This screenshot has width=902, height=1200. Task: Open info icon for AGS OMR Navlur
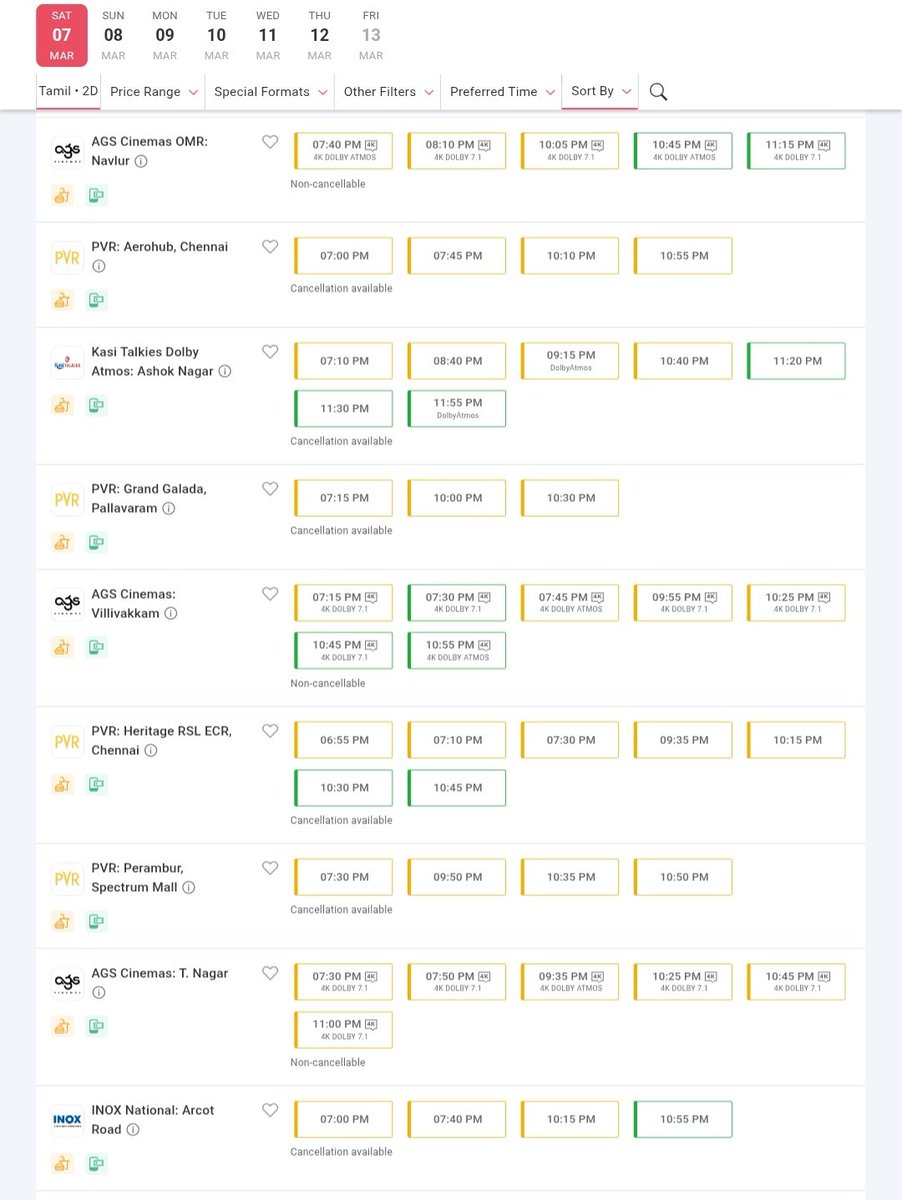(141, 161)
